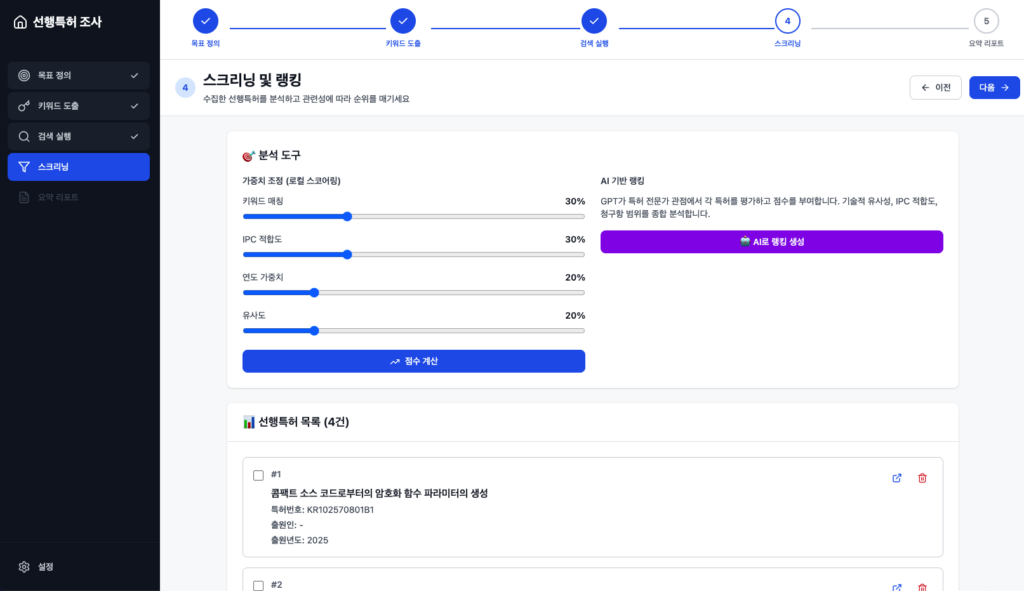
Task: Generate ranking with AI로 랭킹 생성 button
Action: (771, 242)
